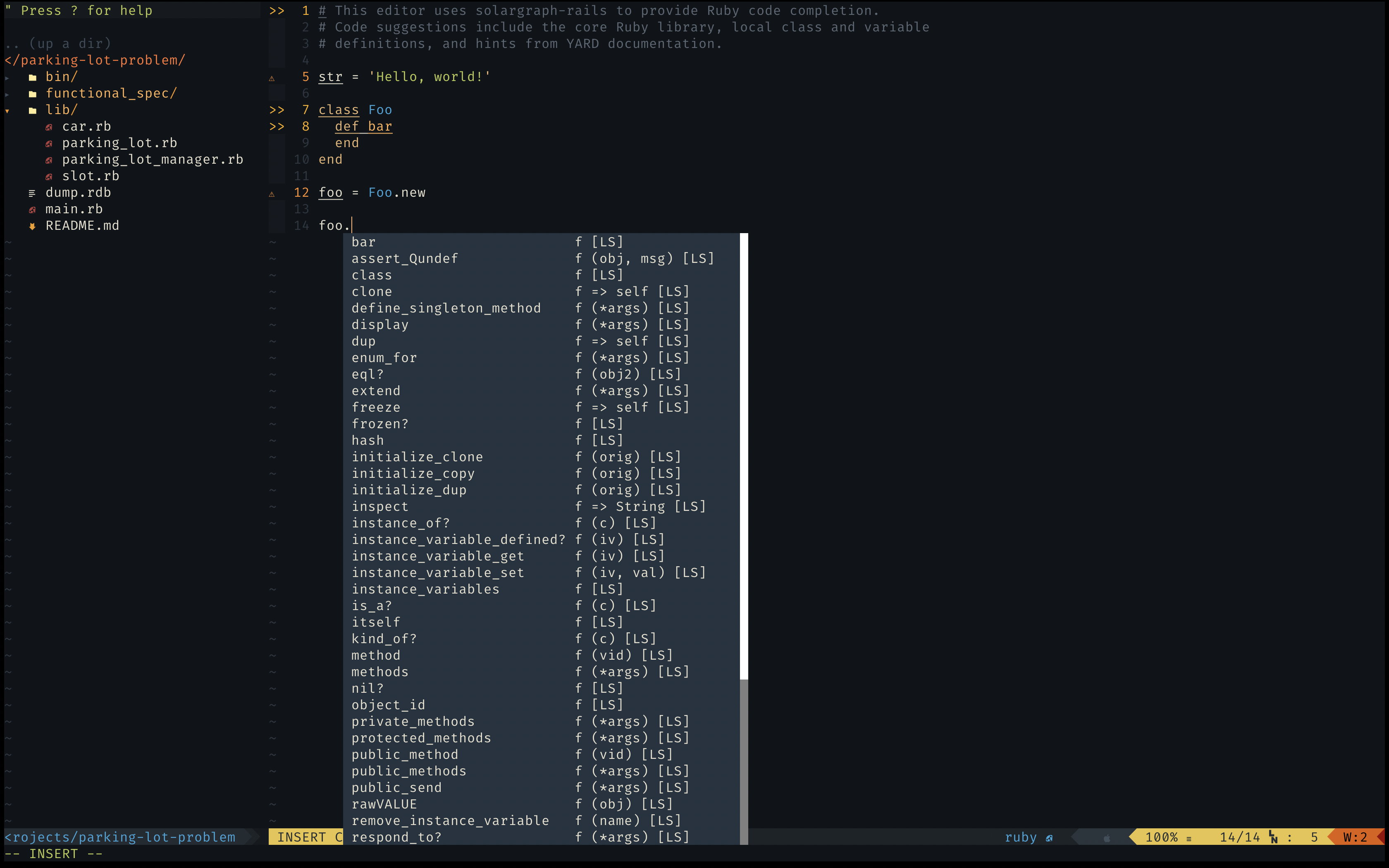This screenshot has width=1389, height=868.
Task: Click the warning sign on line 12
Action: (x=272, y=194)
